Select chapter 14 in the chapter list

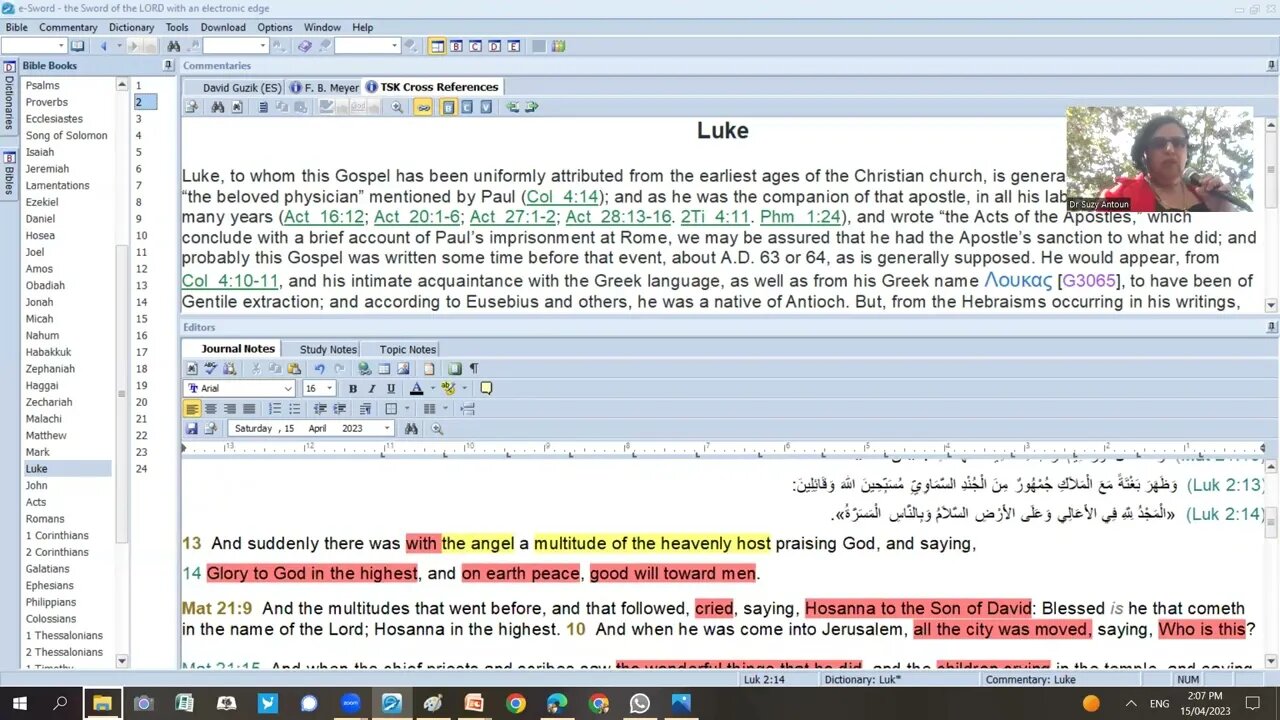click(x=141, y=302)
